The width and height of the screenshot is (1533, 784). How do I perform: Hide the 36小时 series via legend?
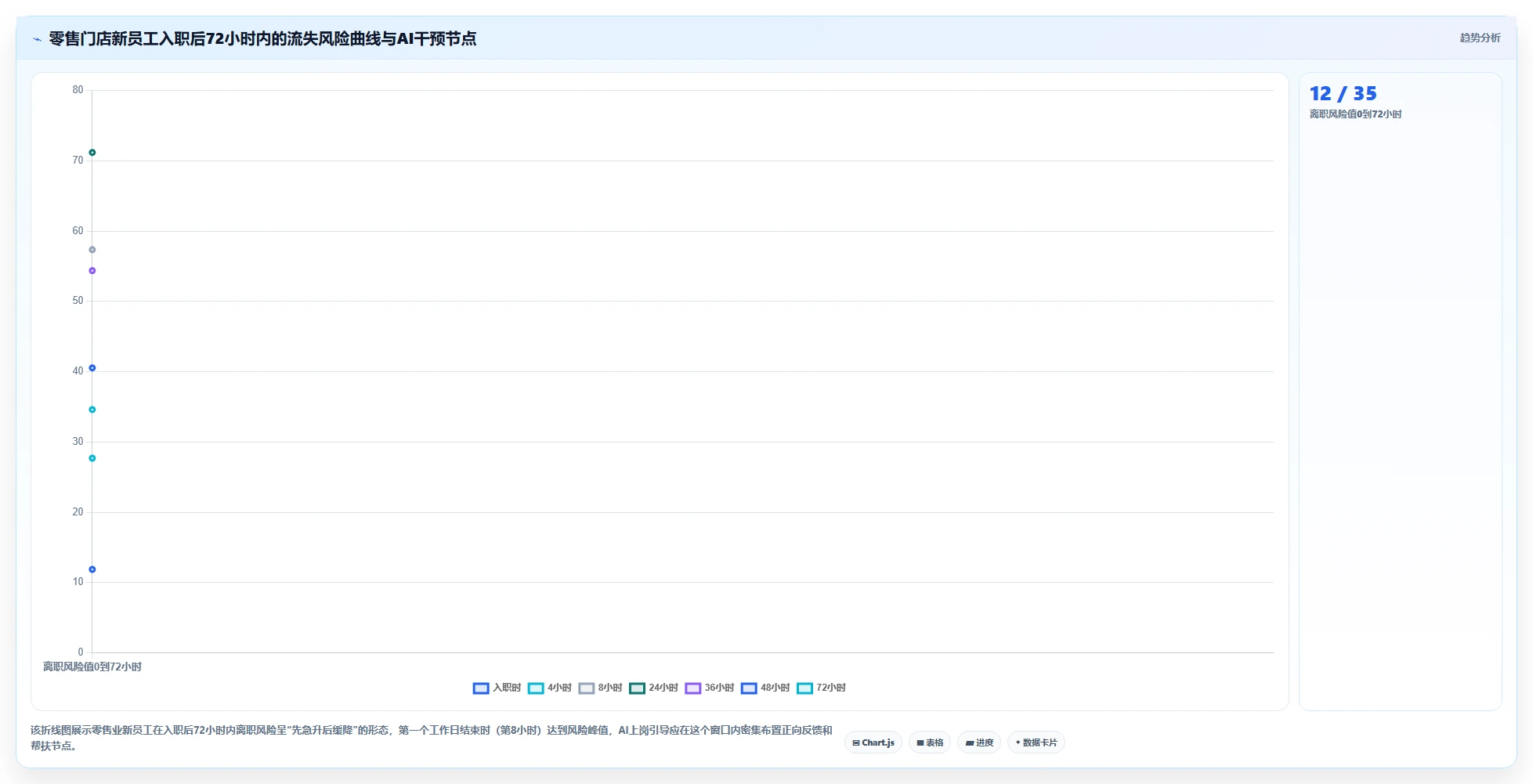[709, 688]
